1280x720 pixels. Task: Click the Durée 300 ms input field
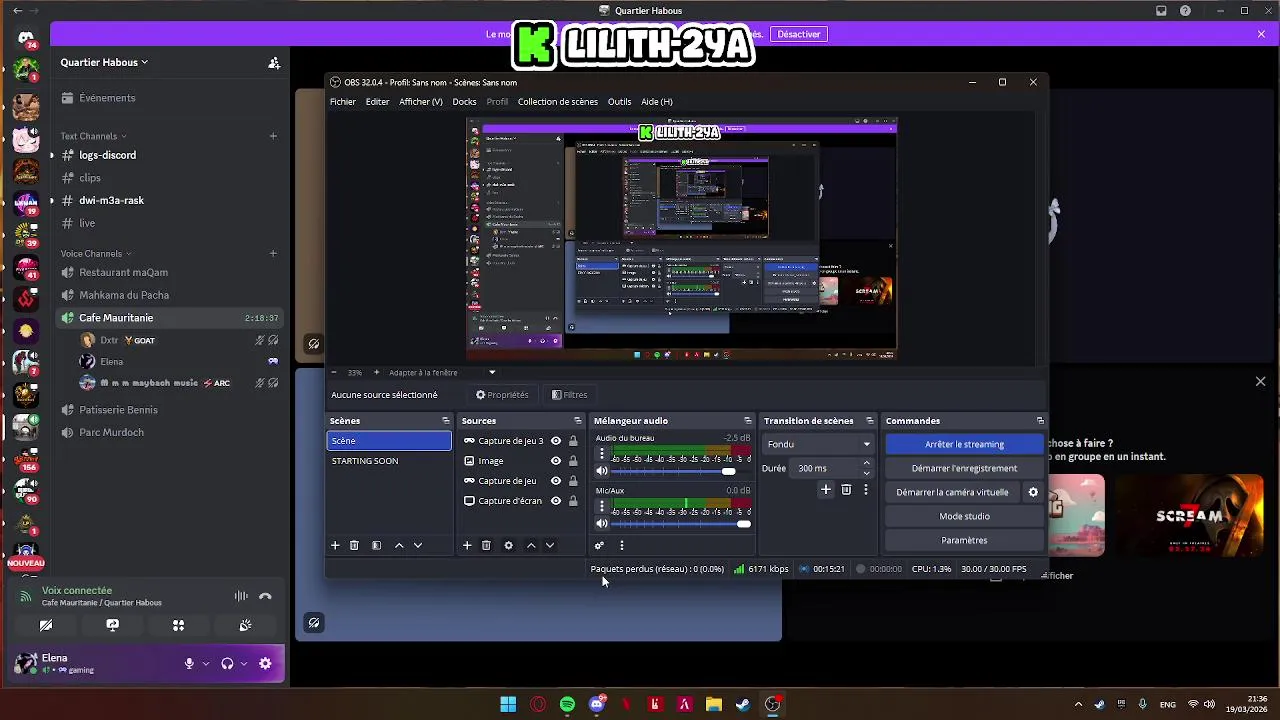pos(826,468)
